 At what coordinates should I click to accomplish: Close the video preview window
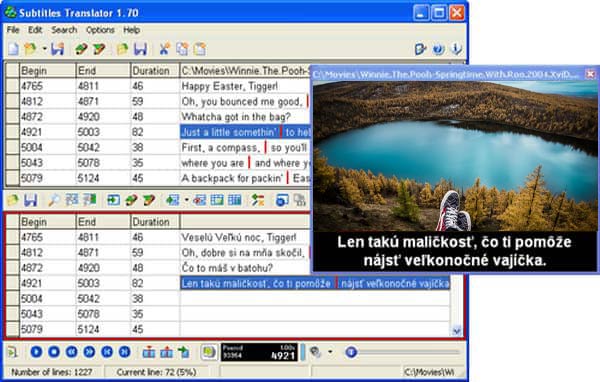pos(590,74)
